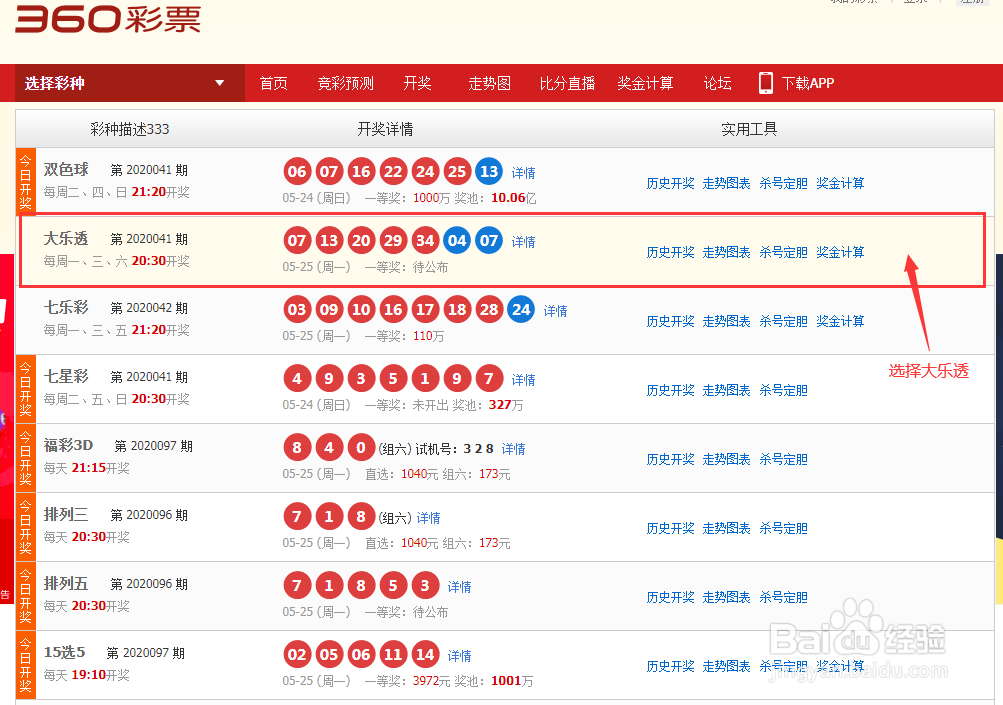Click 详情 in the 15选5 row
This screenshot has height=705, width=1003.
(x=459, y=656)
